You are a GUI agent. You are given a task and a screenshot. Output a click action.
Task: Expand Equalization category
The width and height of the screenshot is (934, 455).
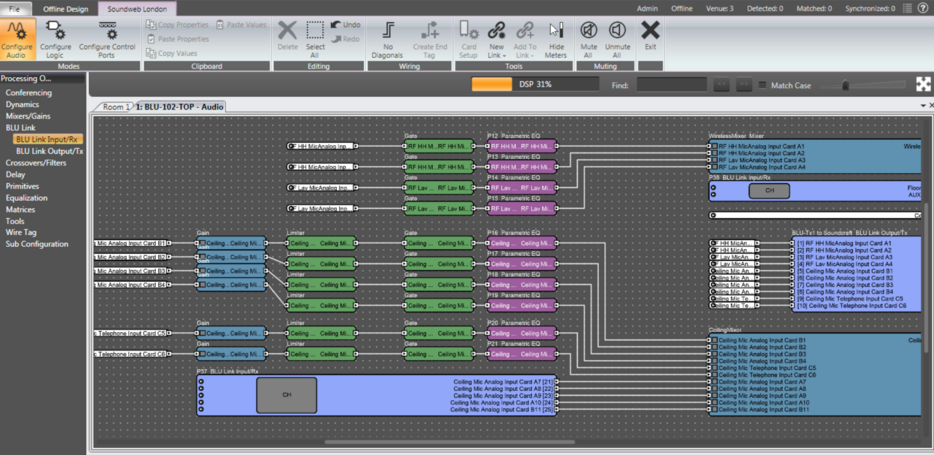26,198
